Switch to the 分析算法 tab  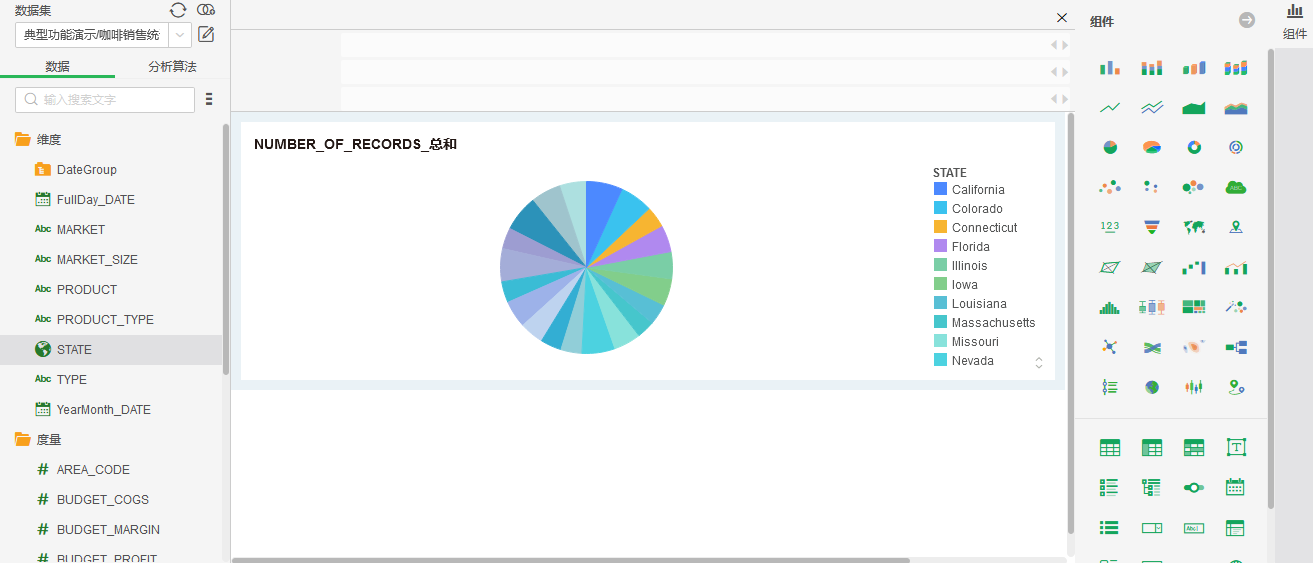tap(172, 67)
